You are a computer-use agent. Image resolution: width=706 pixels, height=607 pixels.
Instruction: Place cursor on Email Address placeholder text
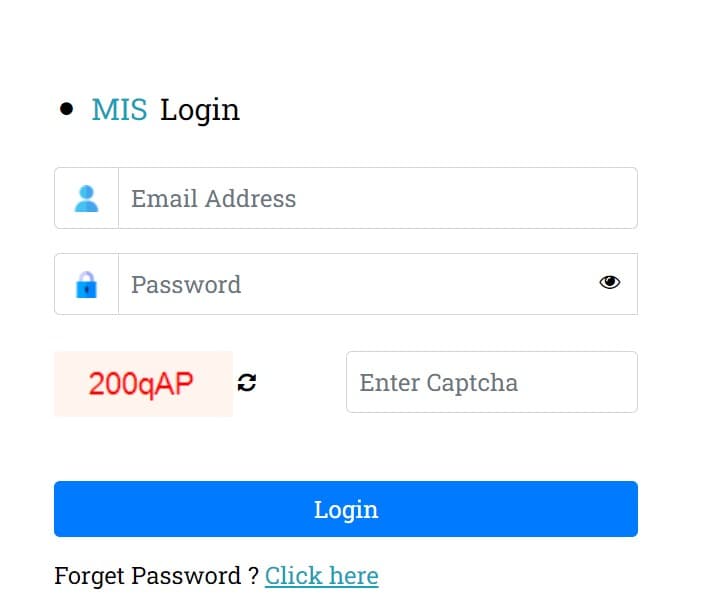point(213,199)
